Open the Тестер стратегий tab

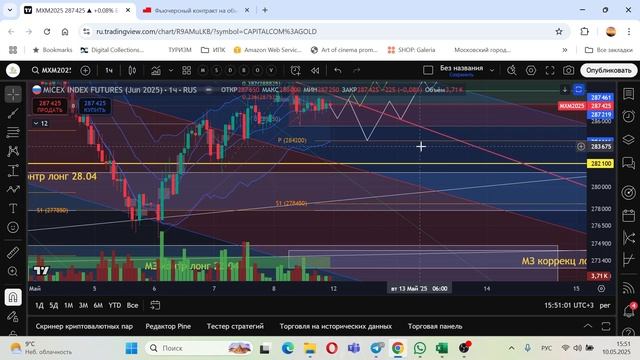[235, 327]
